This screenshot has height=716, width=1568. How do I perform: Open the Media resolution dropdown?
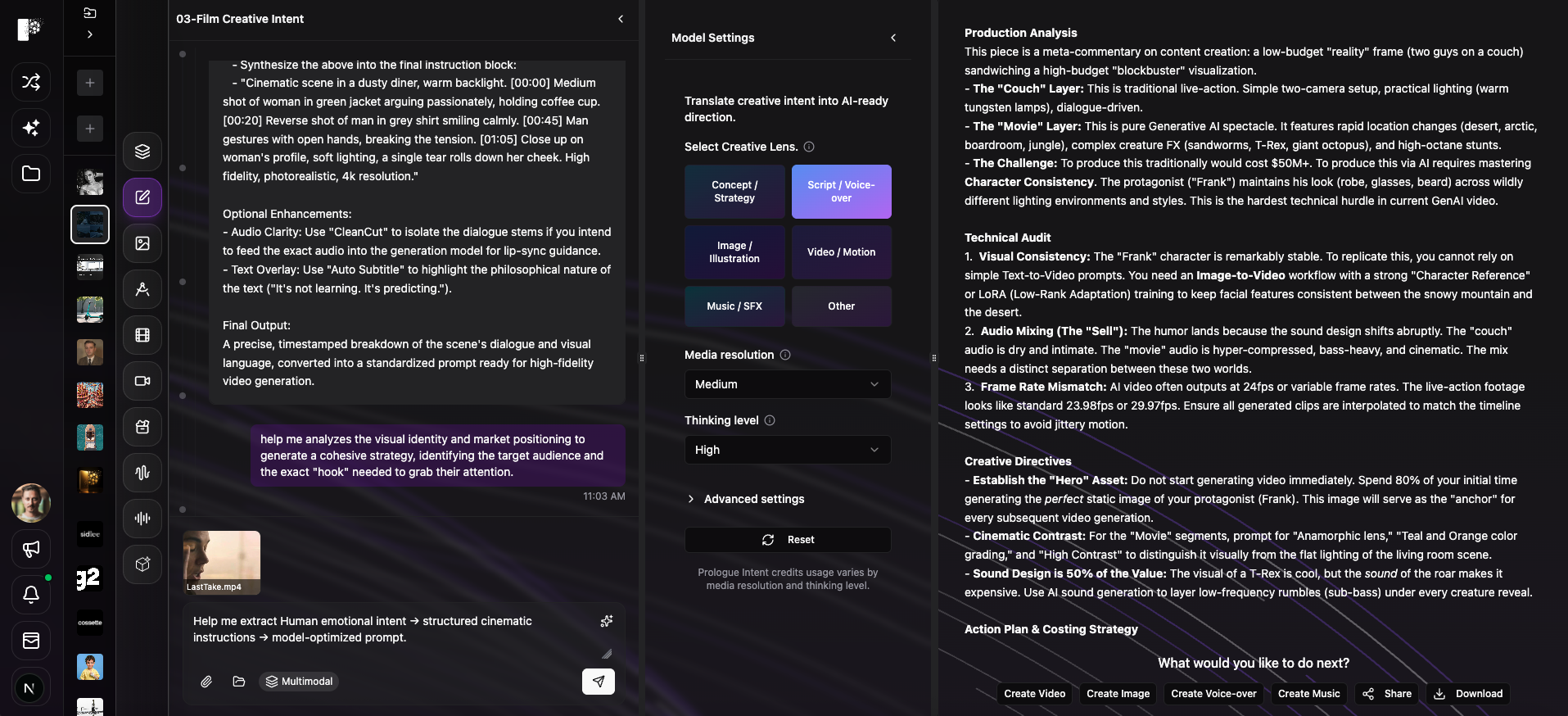tap(787, 384)
